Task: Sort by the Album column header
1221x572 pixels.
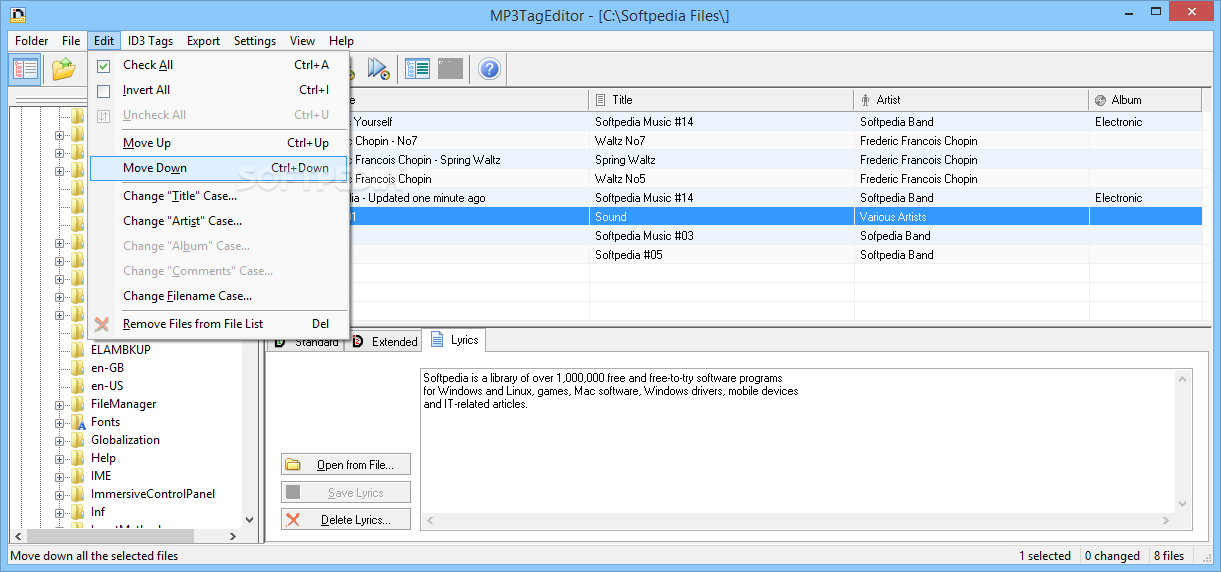Action: click(1145, 100)
